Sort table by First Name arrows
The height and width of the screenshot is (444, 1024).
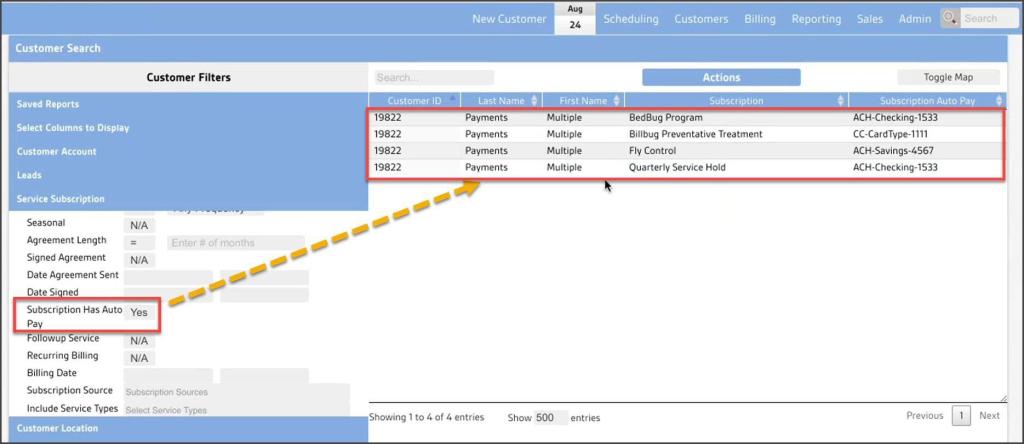click(616, 100)
